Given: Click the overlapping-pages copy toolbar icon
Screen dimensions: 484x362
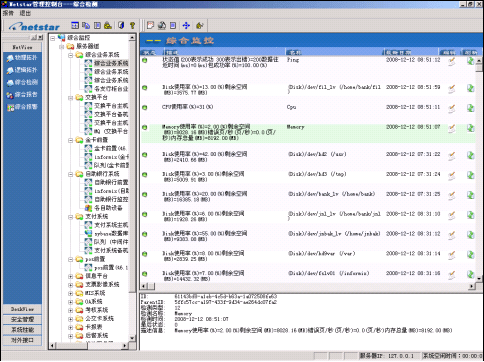Looking at the screenshot, I should click(86, 25).
